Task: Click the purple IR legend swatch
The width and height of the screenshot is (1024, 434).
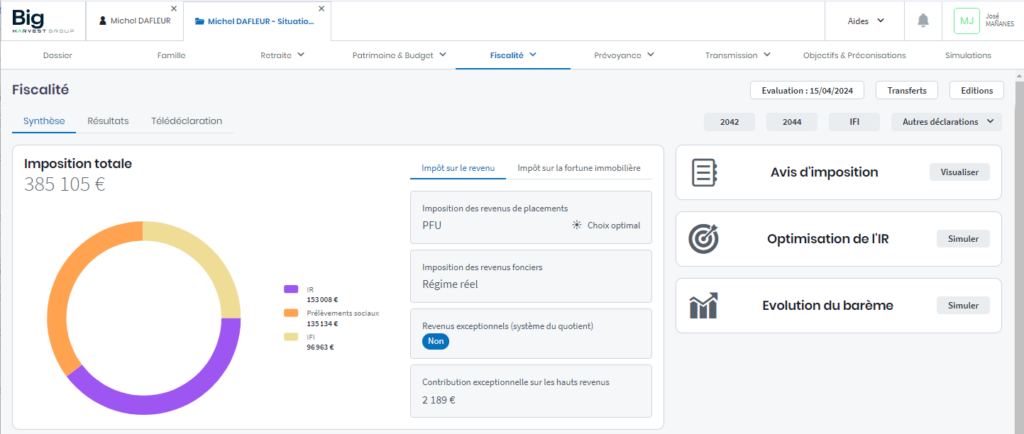Action: click(291, 289)
